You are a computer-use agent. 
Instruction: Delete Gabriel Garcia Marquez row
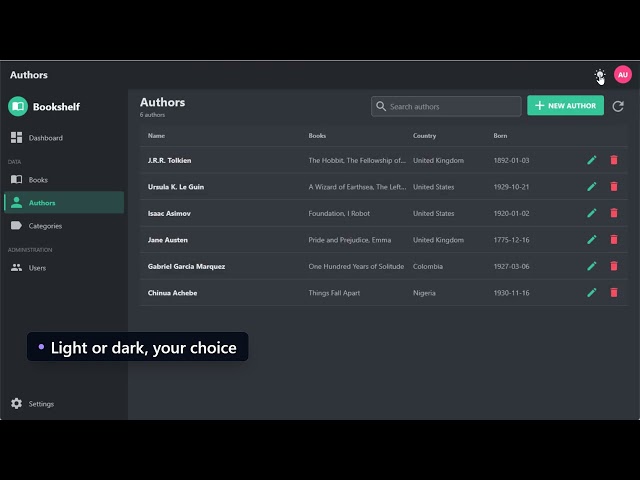pos(614,266)
